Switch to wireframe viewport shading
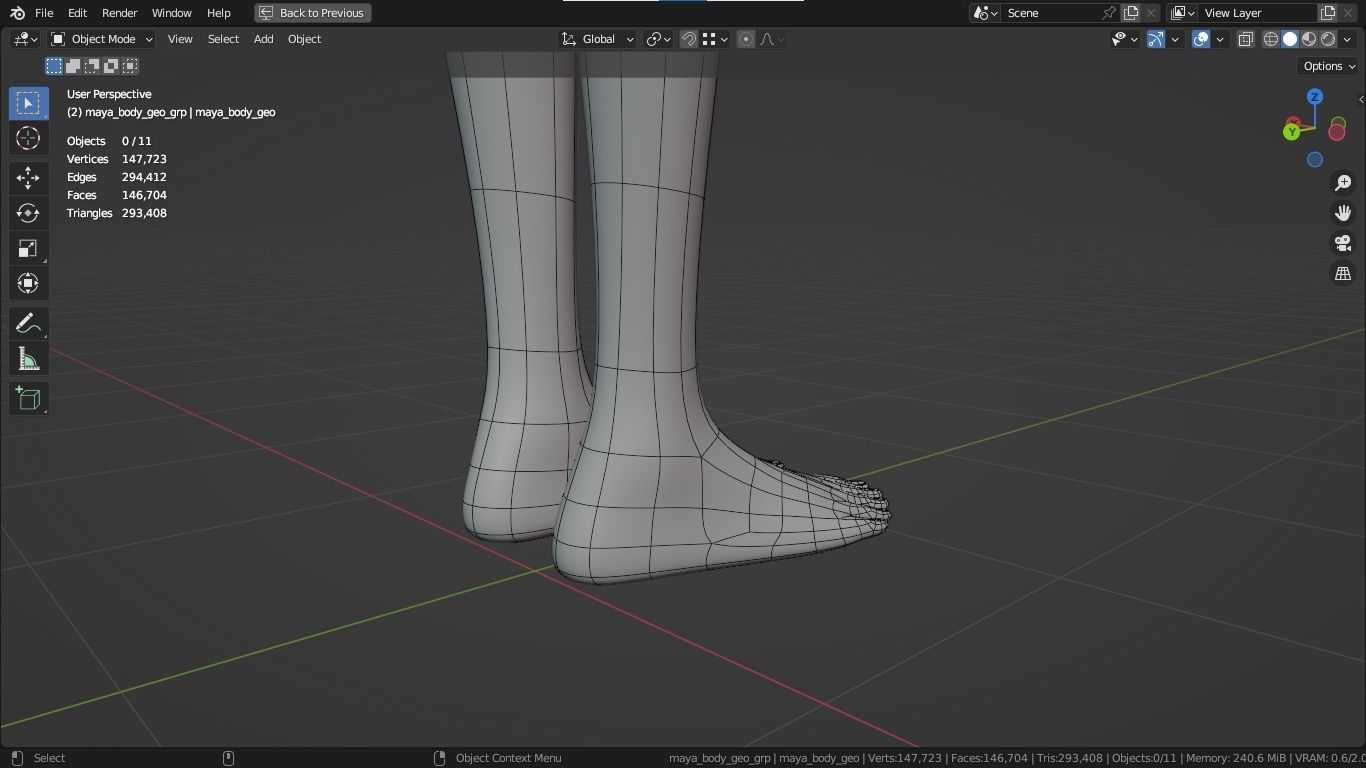The height and width of the screenshot is (768, 1366). pyautogui.click(x=1271, y=39)
